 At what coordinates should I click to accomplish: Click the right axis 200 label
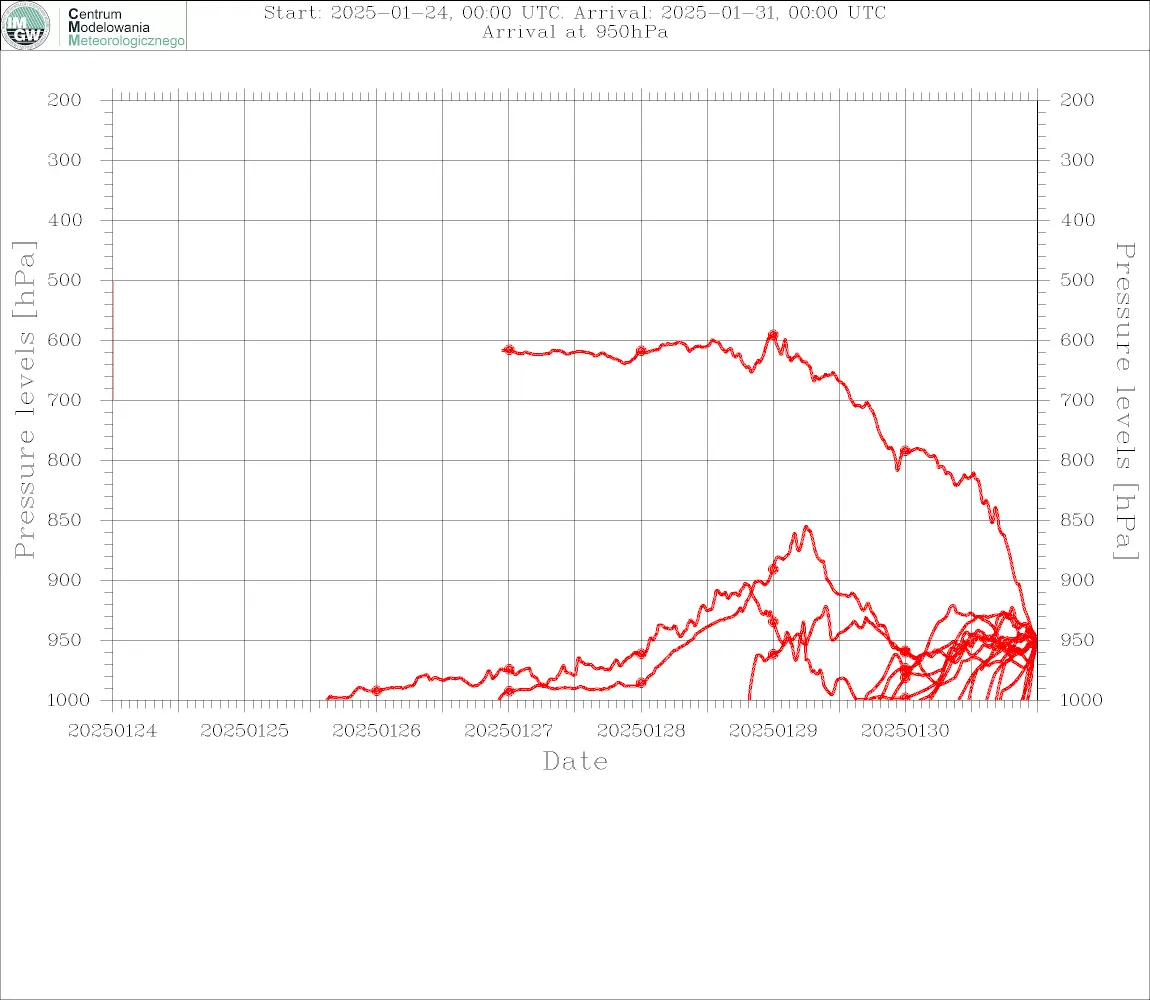(x=1077, y=100)
